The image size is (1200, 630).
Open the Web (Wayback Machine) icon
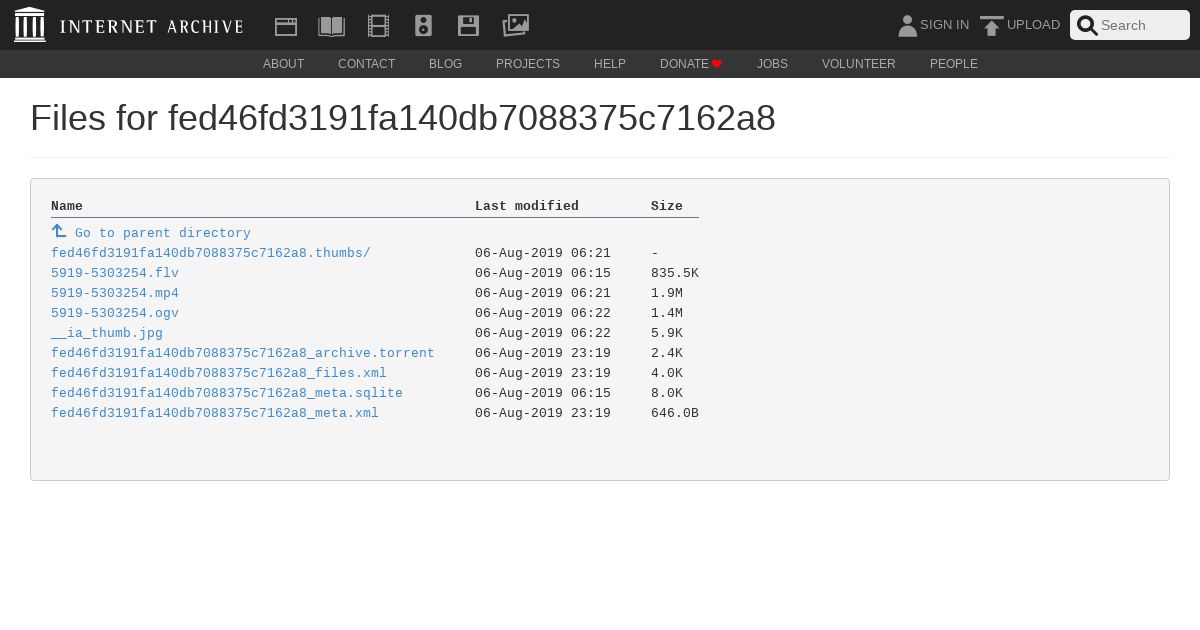(x=286, y=26)
